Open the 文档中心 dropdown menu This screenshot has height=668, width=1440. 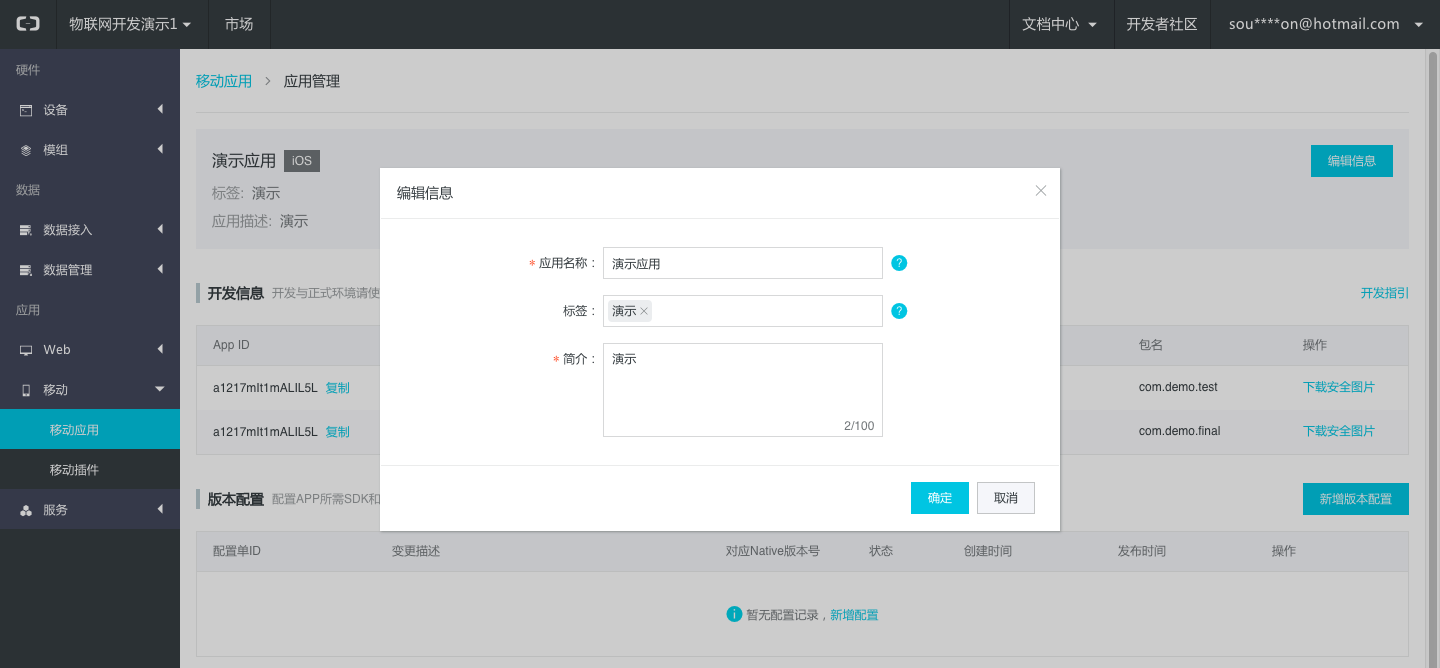[x=1060, y=24]
